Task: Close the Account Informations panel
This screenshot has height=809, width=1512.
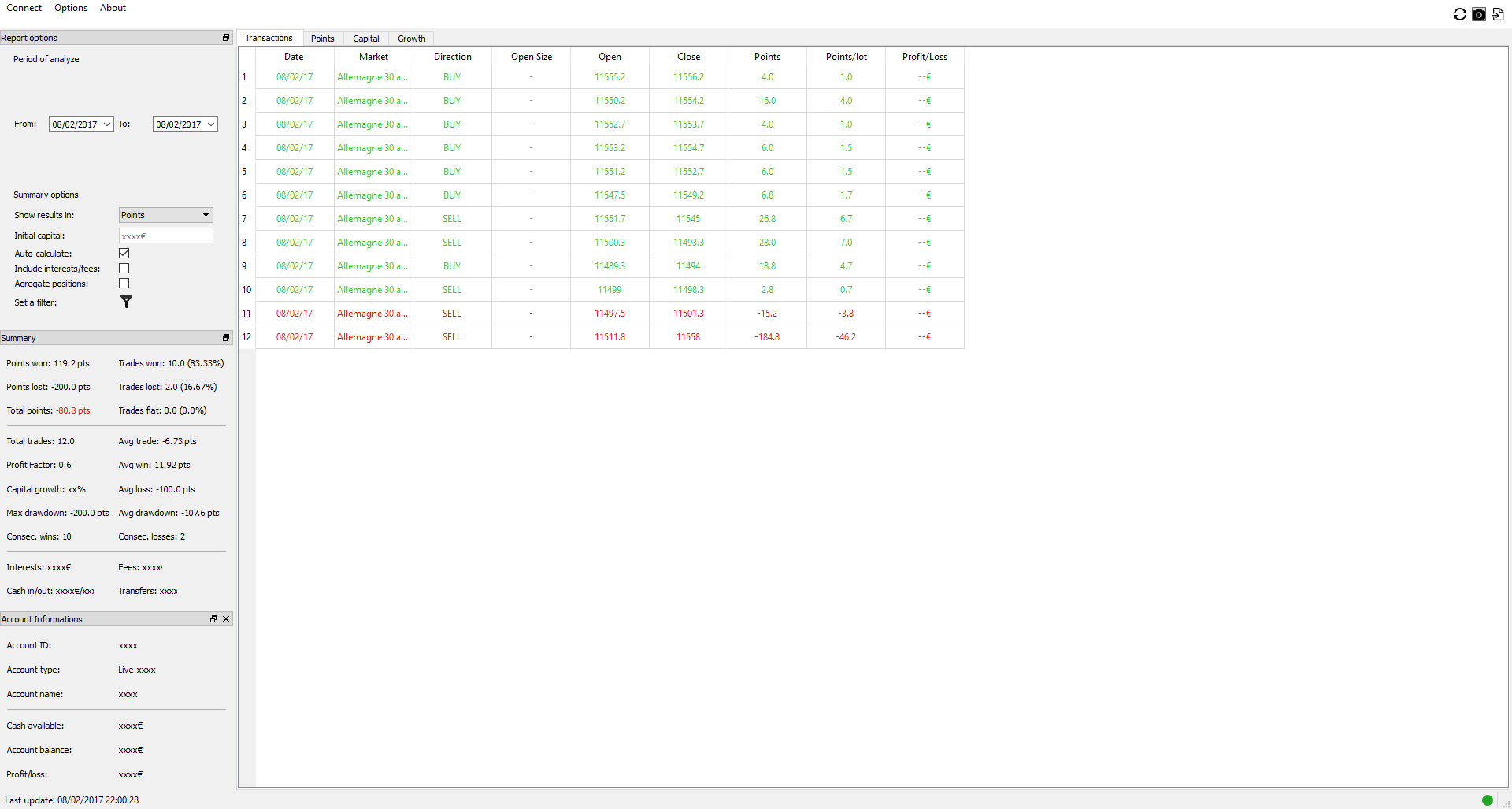Action: tap(226, 619)
